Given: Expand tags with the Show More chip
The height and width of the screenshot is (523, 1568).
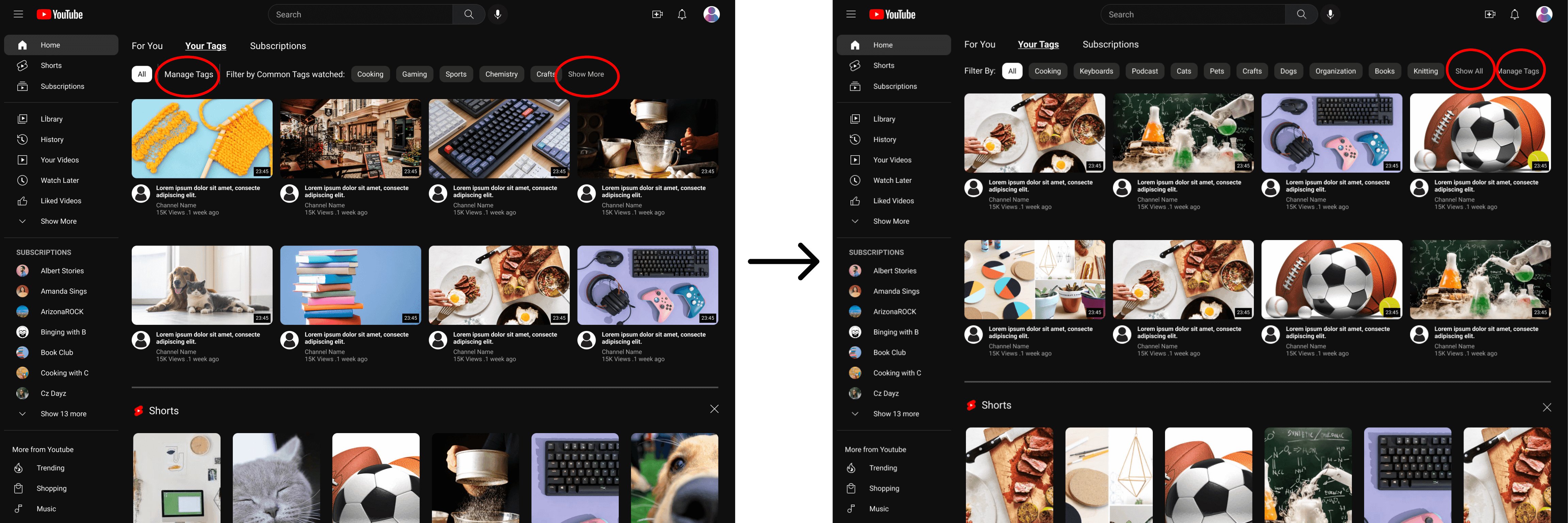Looking at the screenshot, I should pyautogui.click(x=585, y=74).
